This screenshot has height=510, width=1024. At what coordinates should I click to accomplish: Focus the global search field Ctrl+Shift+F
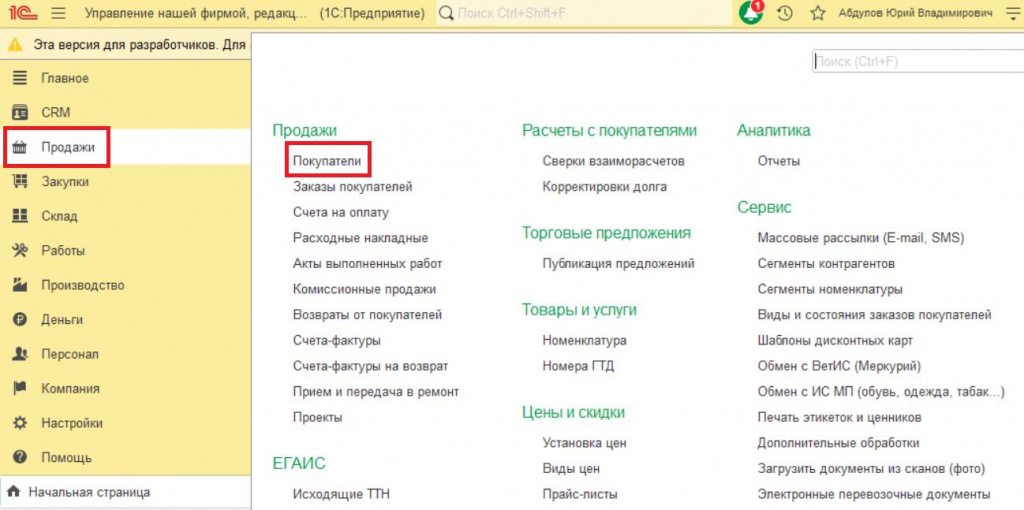584,13
